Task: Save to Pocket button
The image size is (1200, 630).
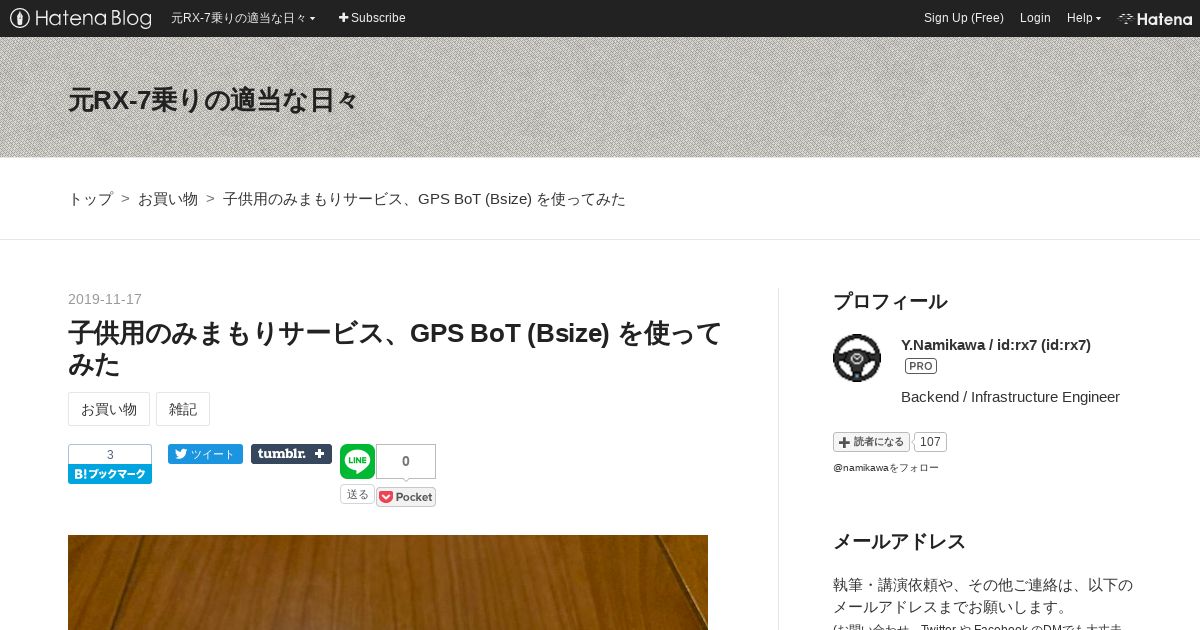Action: (x=406, y=497)
